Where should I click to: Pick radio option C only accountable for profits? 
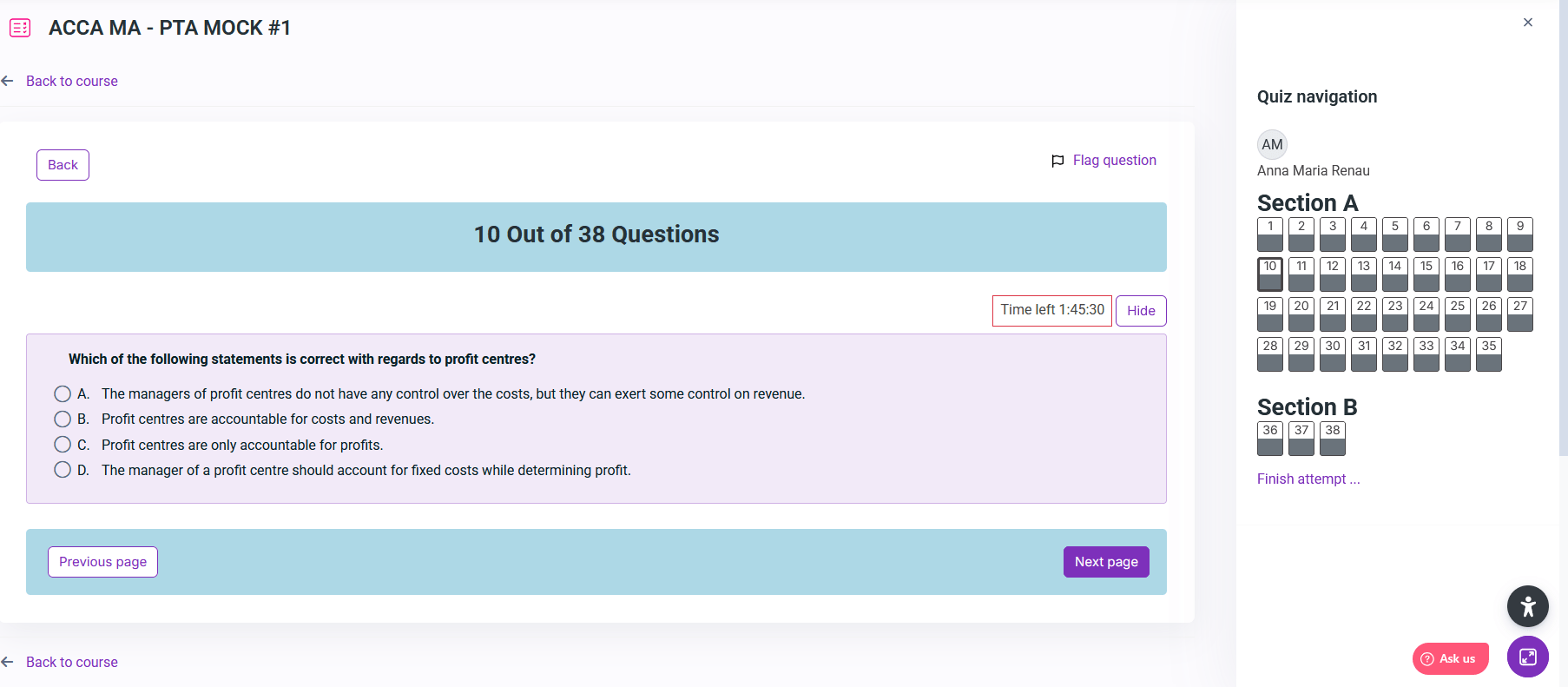point(63,445)
